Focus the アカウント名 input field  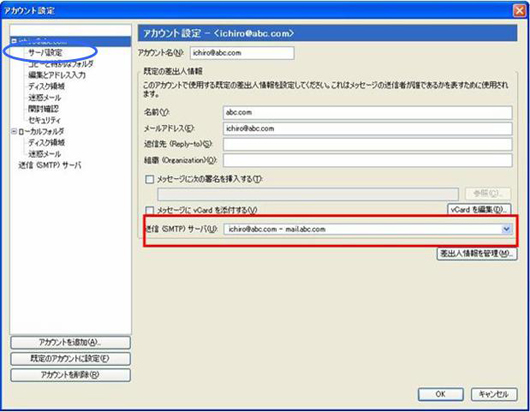[x=242, y=53]
